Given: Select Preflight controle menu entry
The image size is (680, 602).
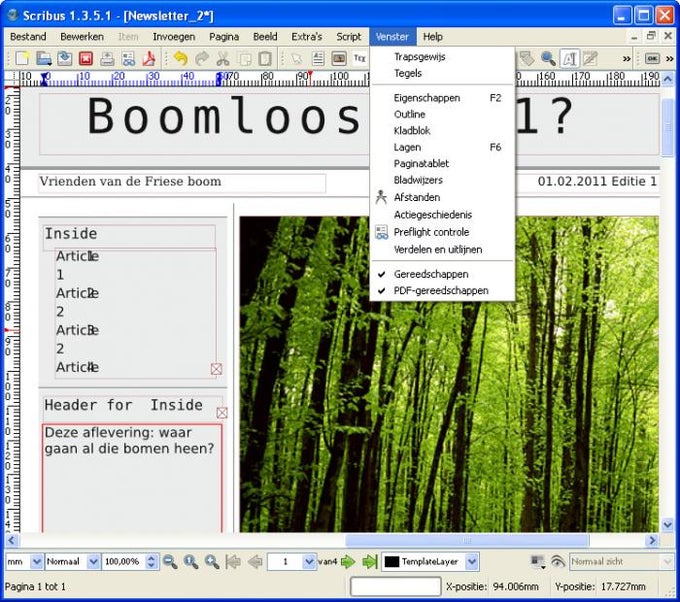Looking at the screenshot, I should pyautogui.click(x=442, y=232).
